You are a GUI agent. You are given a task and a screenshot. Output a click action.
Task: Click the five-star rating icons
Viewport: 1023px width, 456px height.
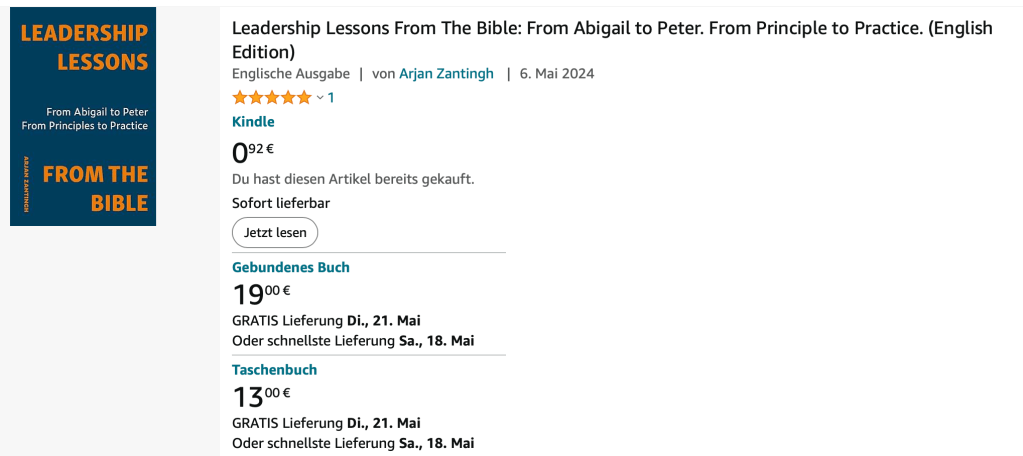(271, 97)
